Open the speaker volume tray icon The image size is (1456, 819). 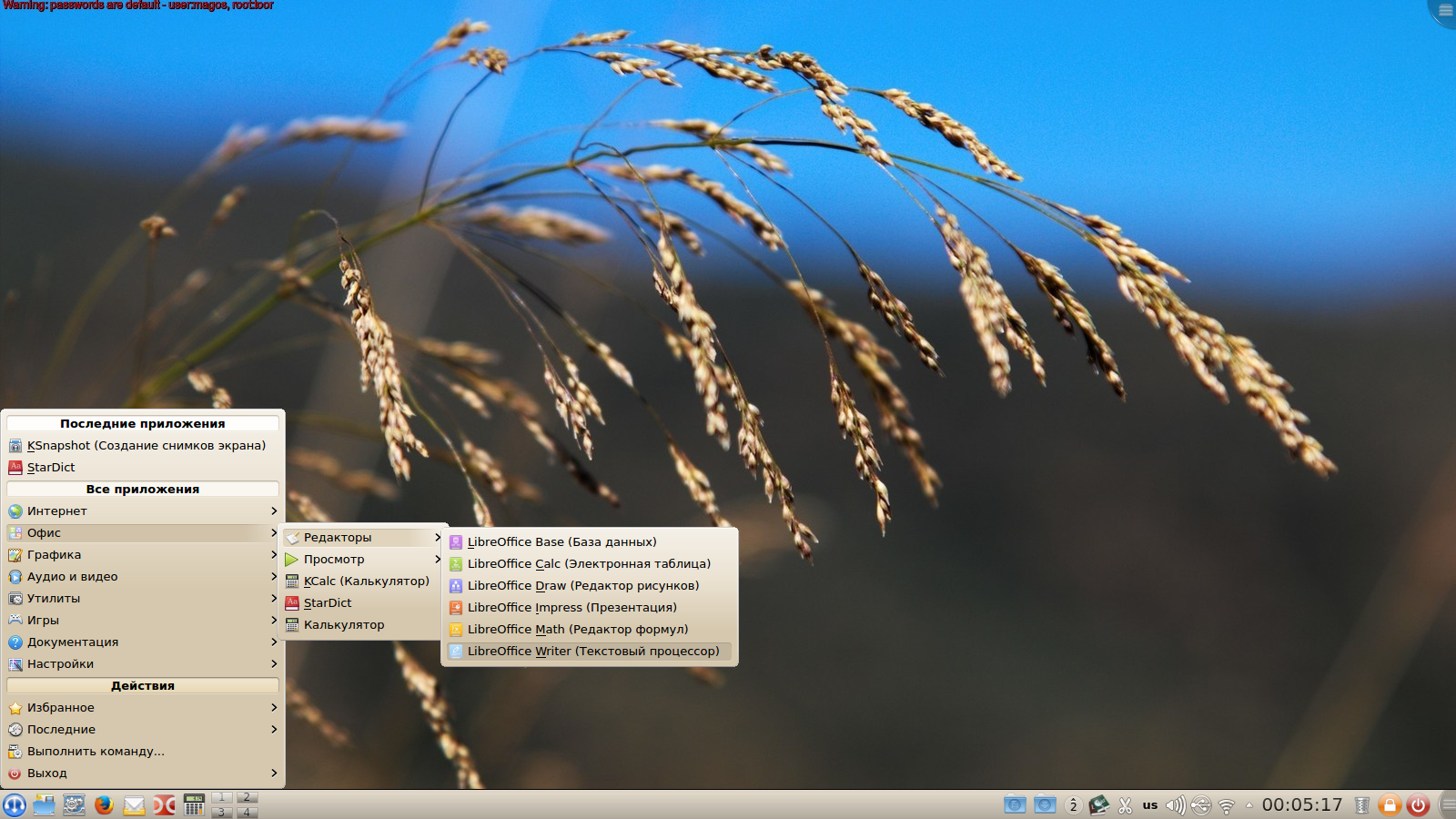tap(1176, 805)
